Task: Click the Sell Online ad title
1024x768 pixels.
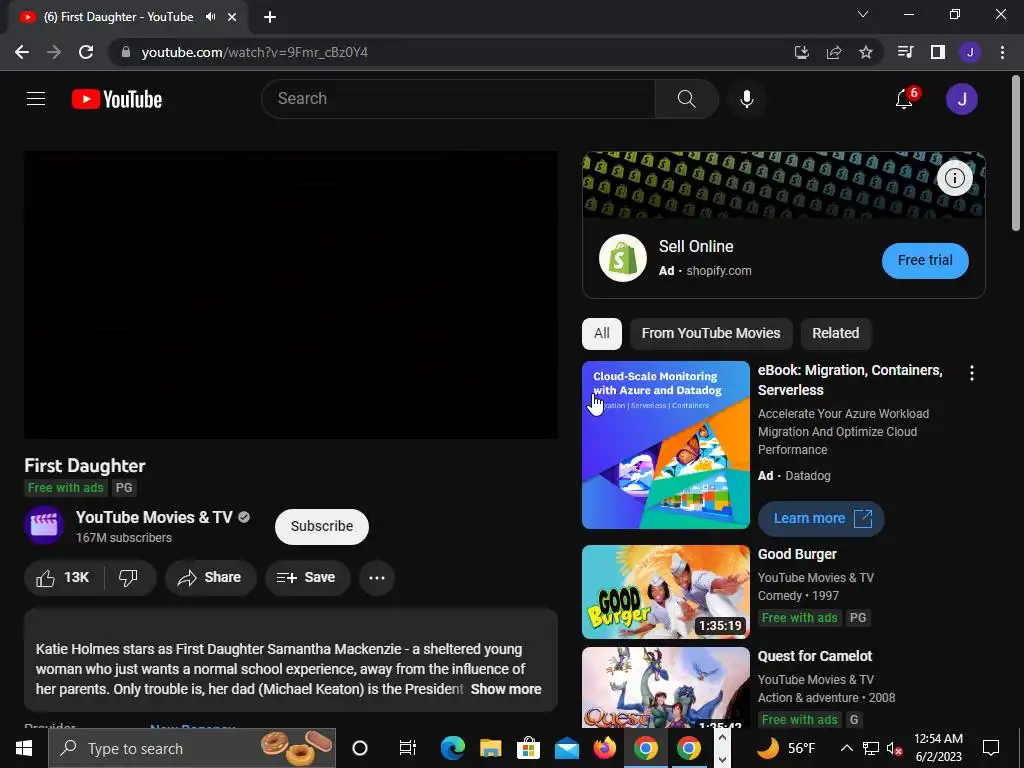Action: 696,246
